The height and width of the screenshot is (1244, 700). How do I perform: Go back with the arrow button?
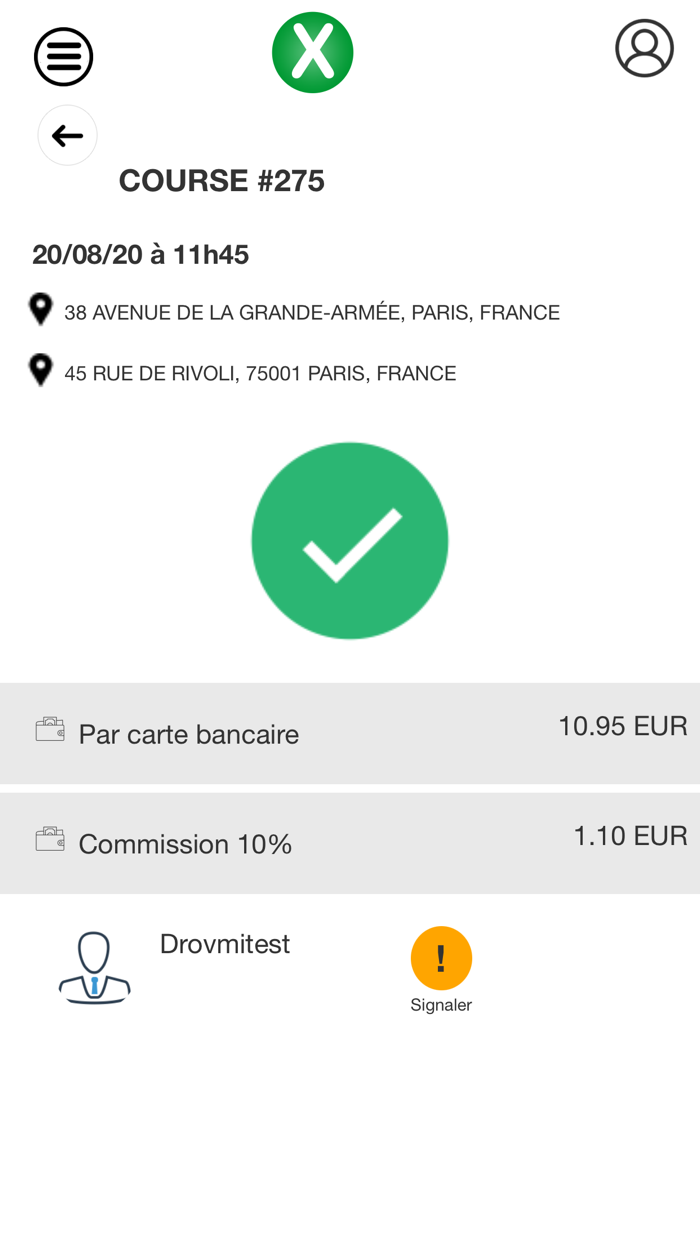67,135
